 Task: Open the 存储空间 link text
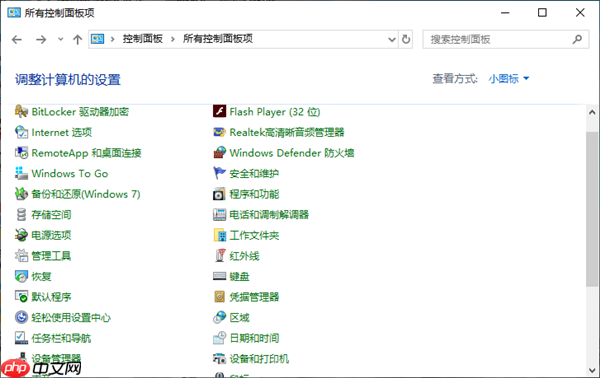[51, 215]
